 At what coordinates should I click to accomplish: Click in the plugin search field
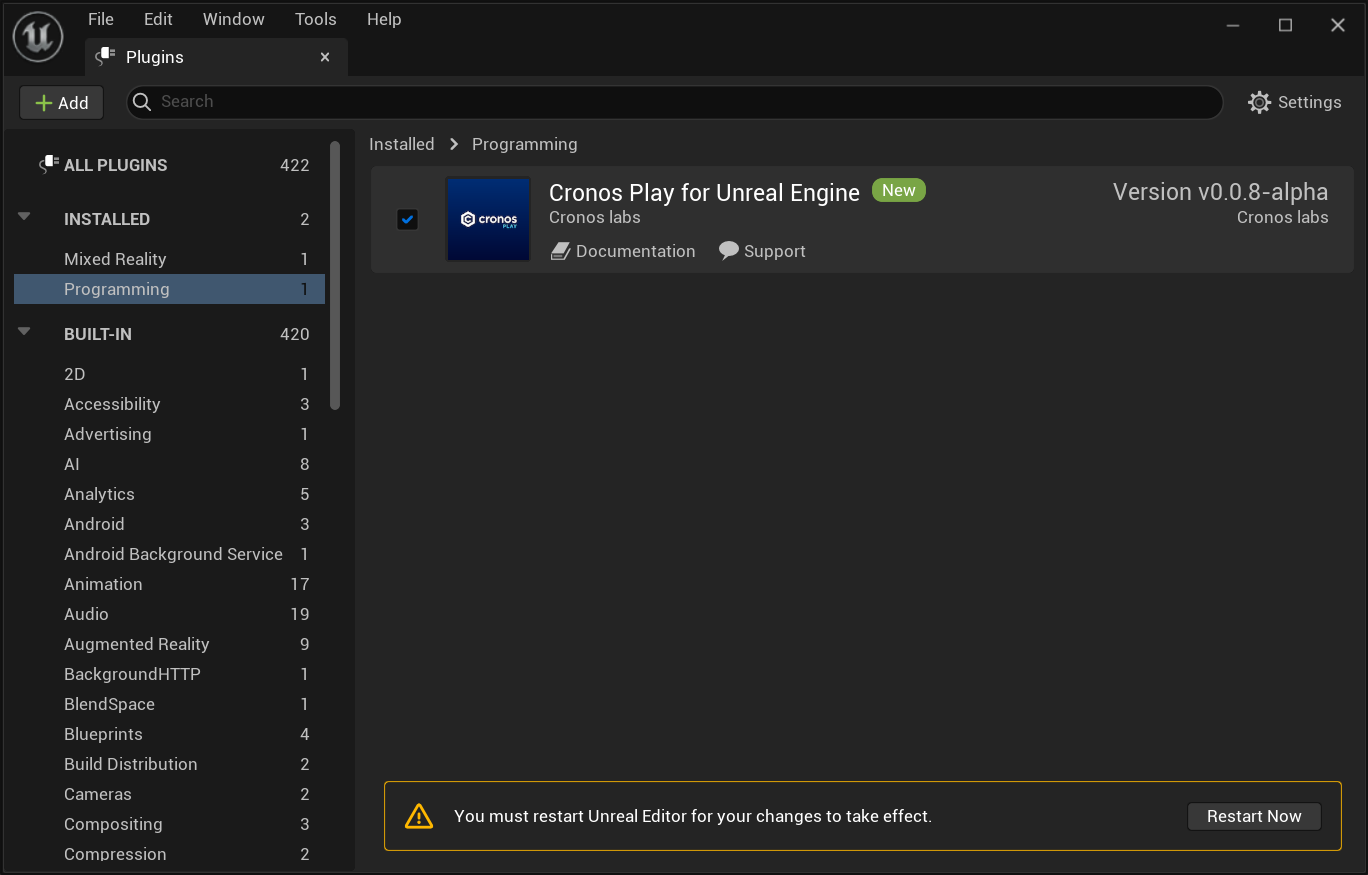click(680, 102)
